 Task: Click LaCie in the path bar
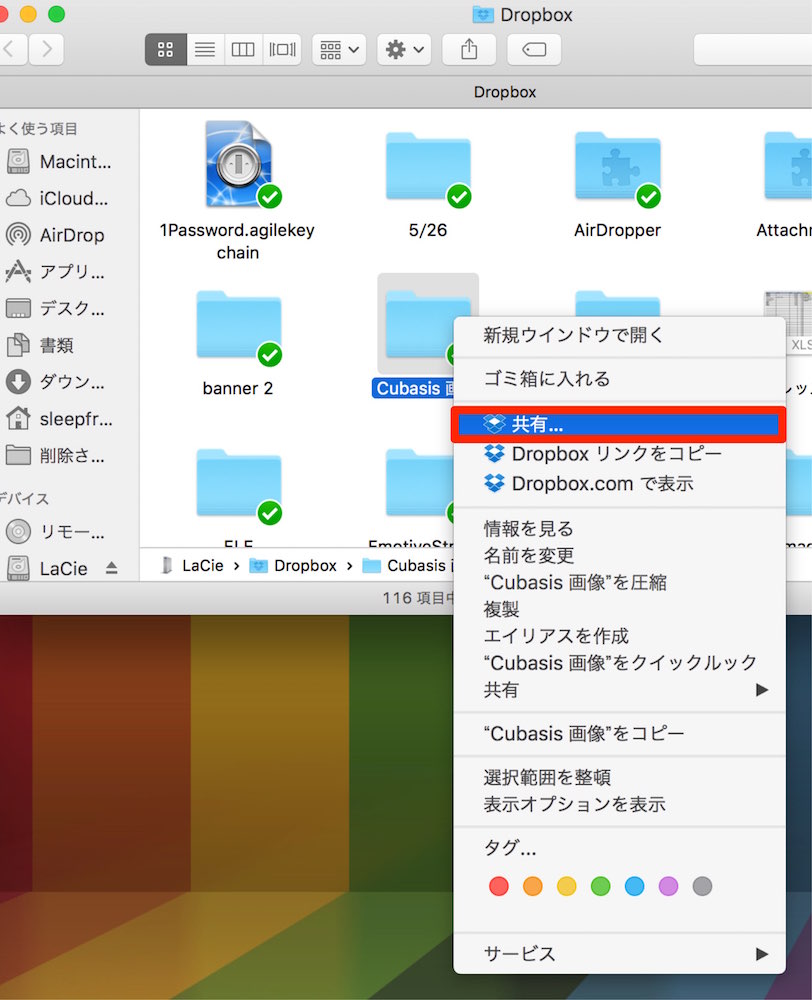coord(193,566)
